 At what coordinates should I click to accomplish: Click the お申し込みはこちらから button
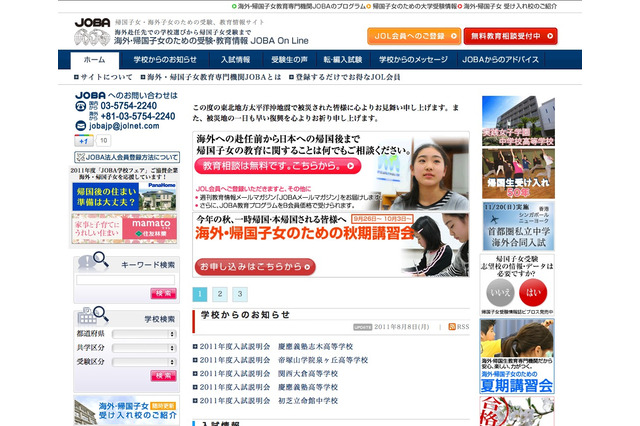[x=255, y=267]
